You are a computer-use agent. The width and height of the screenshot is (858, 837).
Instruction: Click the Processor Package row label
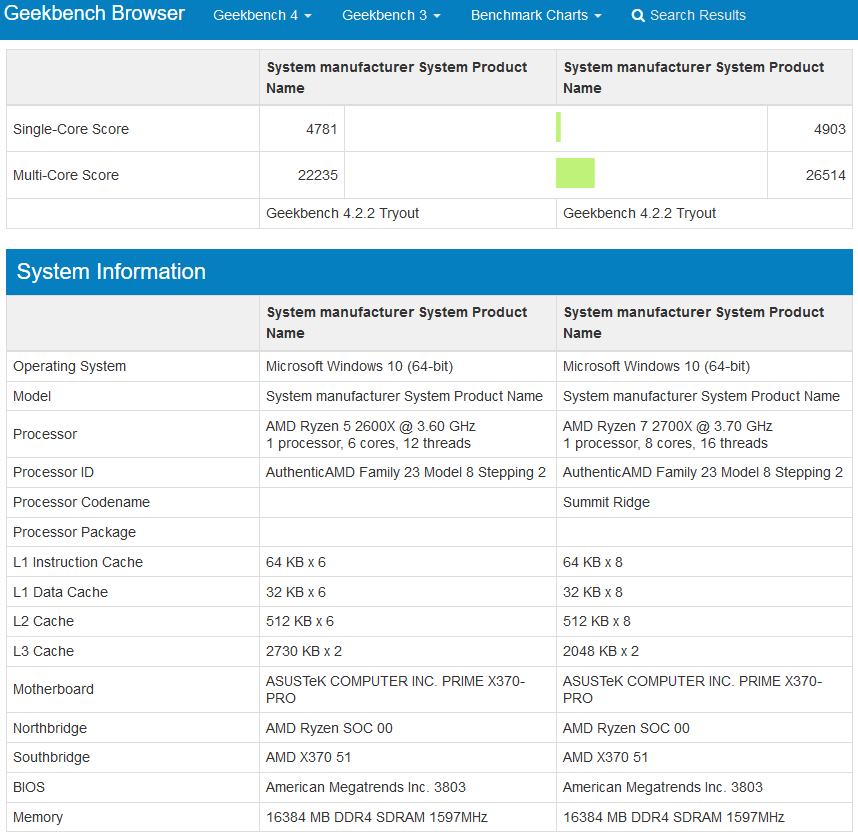tap(74, 532)
